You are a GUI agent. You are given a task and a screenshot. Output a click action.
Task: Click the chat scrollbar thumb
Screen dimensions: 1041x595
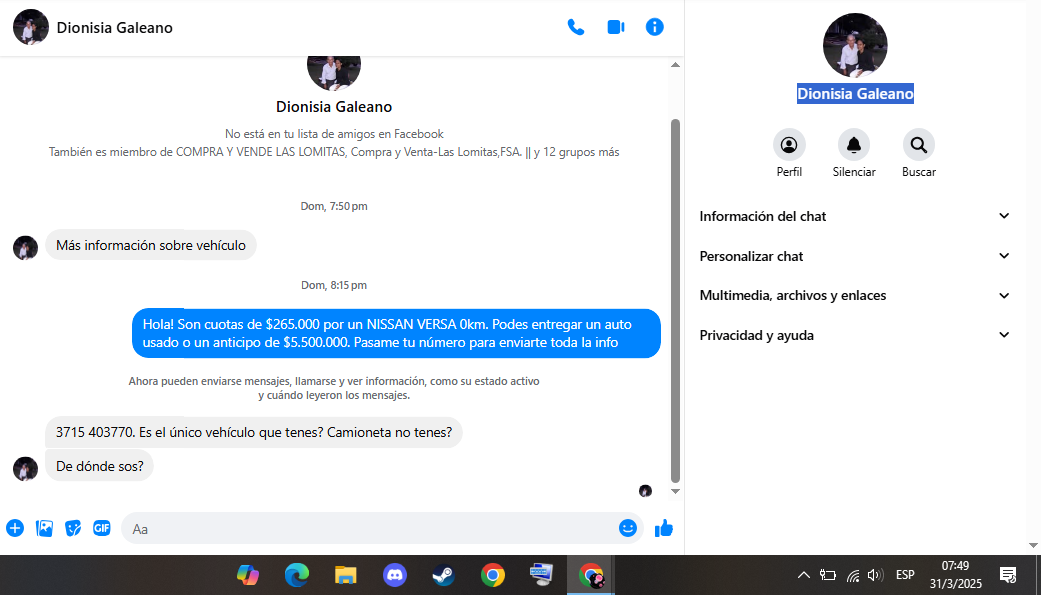click(x=675, y=301)
